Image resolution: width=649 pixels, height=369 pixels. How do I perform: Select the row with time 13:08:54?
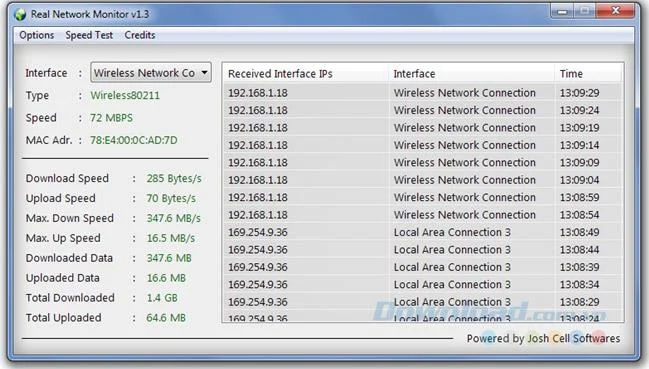tap(423, 215)
